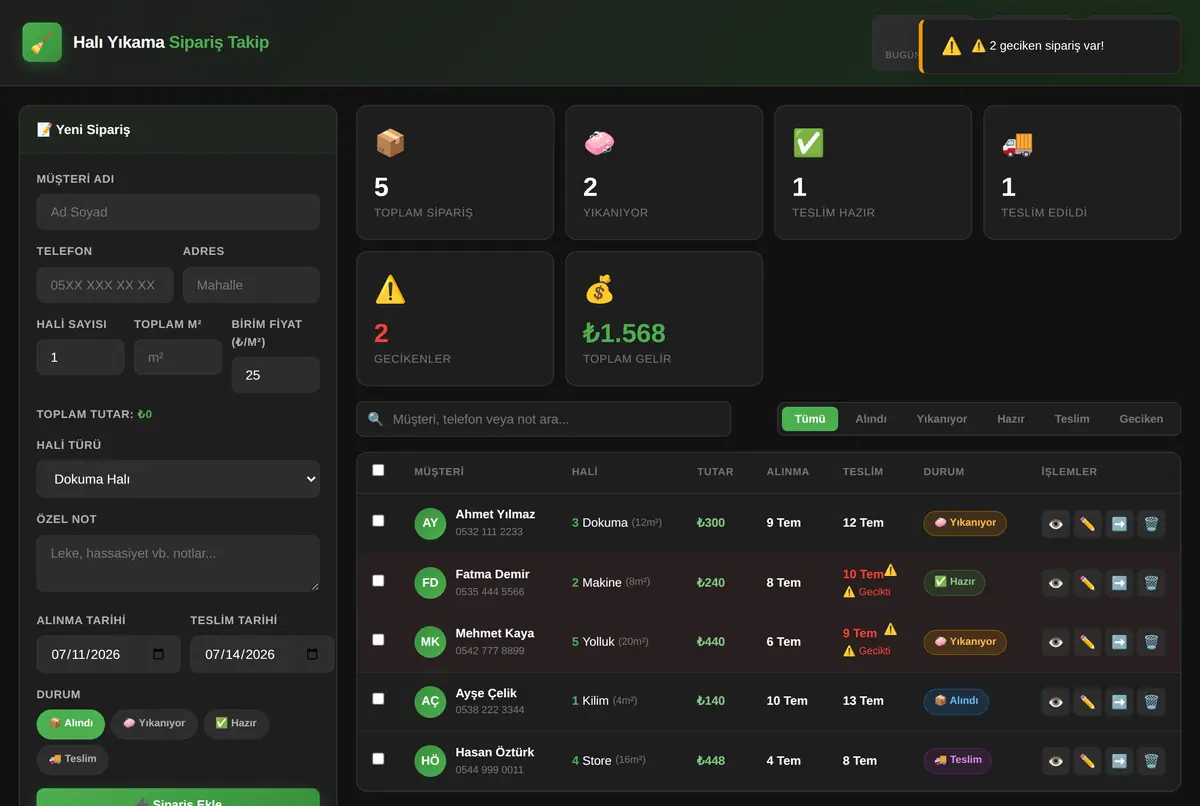1200x806 pixels.
Task: Open calendar picker for Alınma Tarihi
Action: click(x=159, y=654)
